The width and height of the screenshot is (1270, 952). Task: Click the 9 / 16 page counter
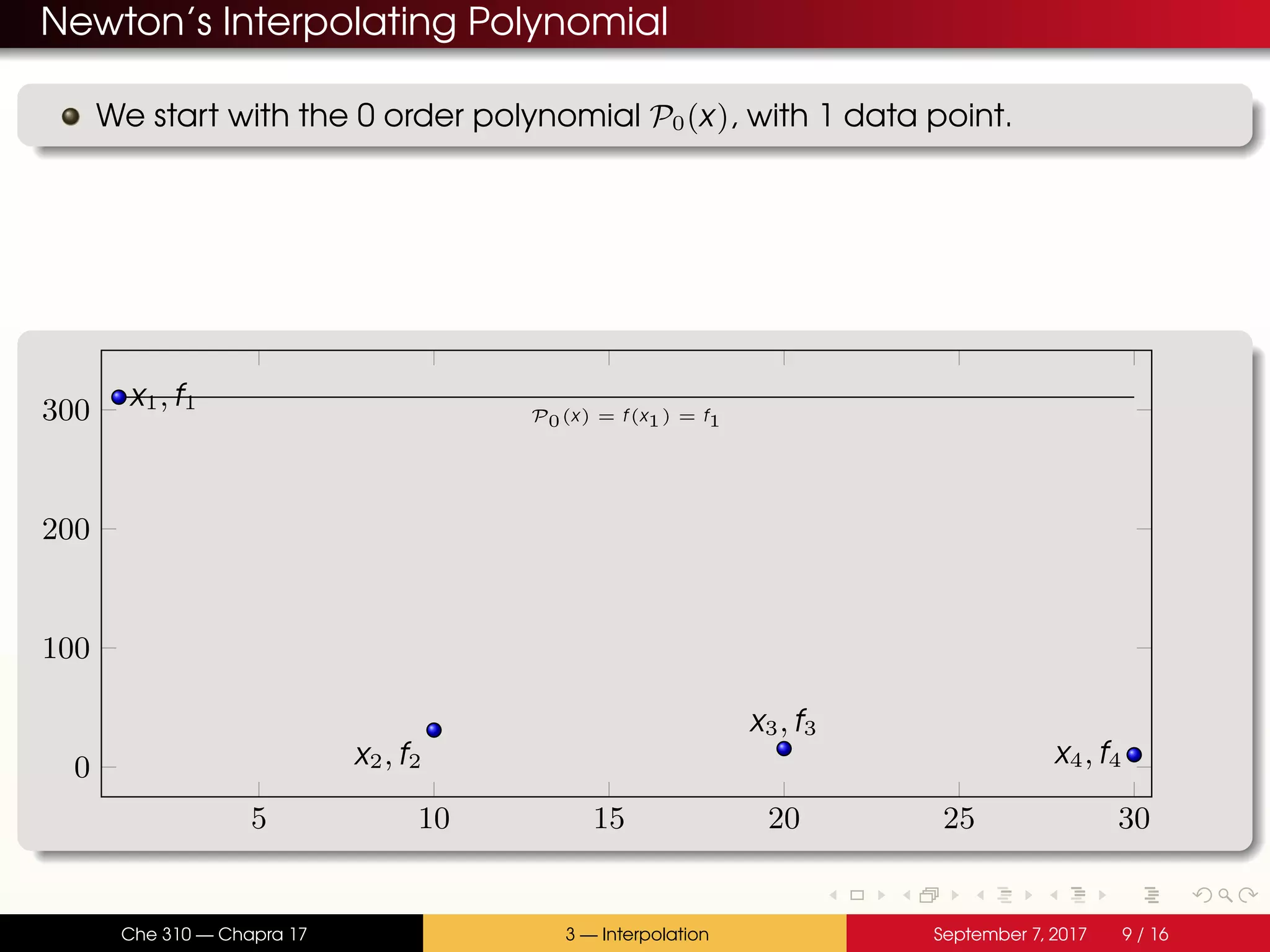click(x=1145, y=934)
